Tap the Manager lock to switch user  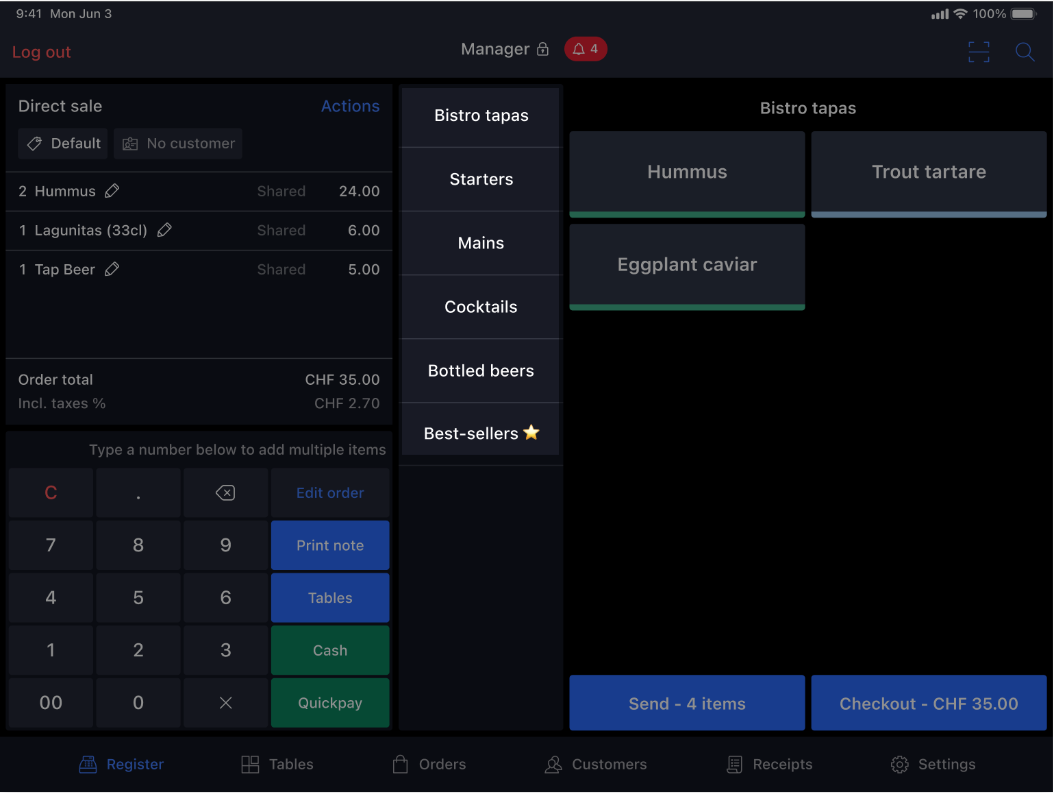click(x=505, y=49)
